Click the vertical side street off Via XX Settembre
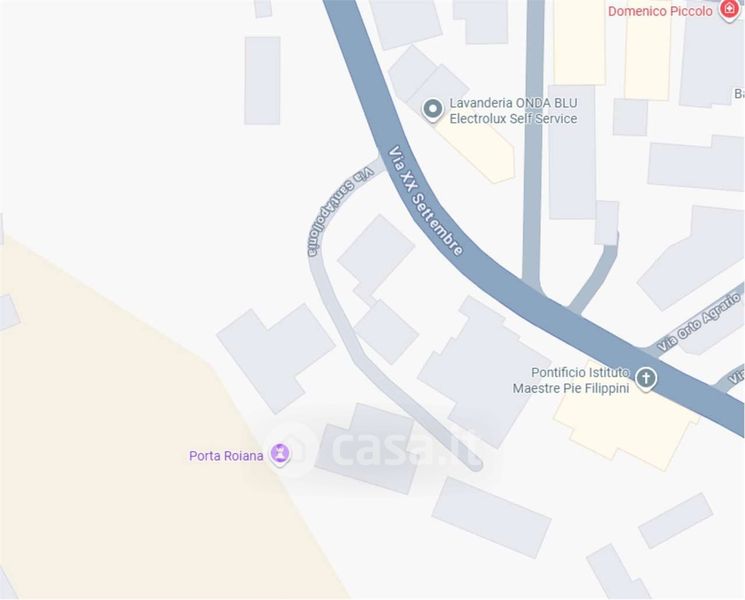745x600 pixels. pos(533,143)
